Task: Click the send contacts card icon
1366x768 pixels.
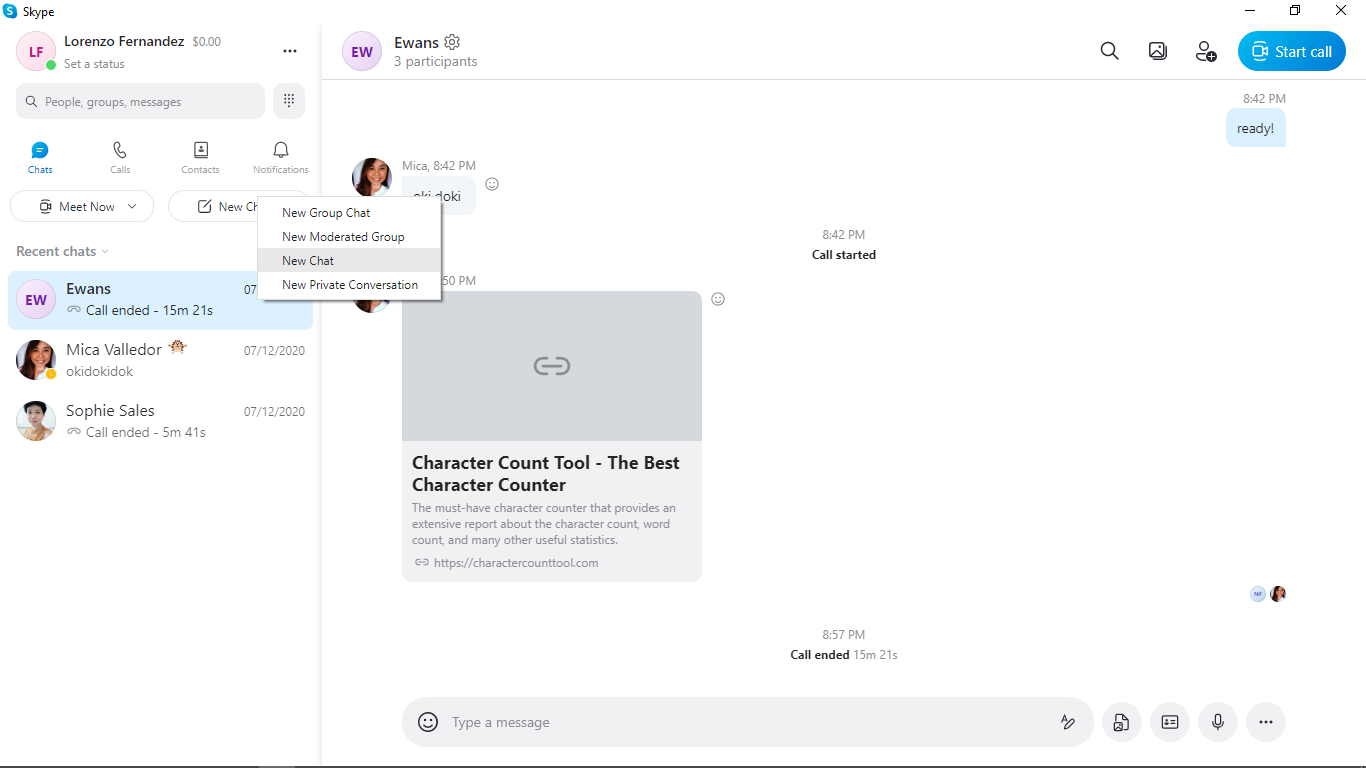Action: click(x=1170, y=722)
